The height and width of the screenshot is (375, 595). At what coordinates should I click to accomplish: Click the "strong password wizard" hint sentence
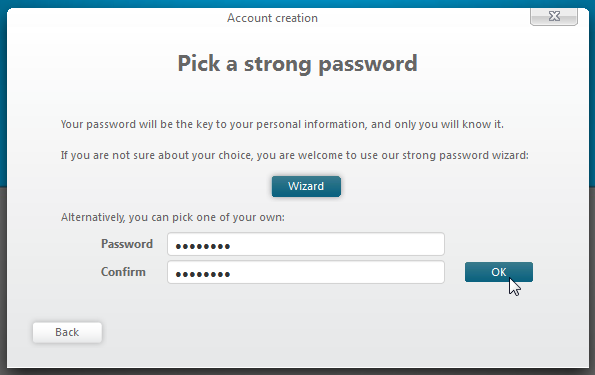294,155
